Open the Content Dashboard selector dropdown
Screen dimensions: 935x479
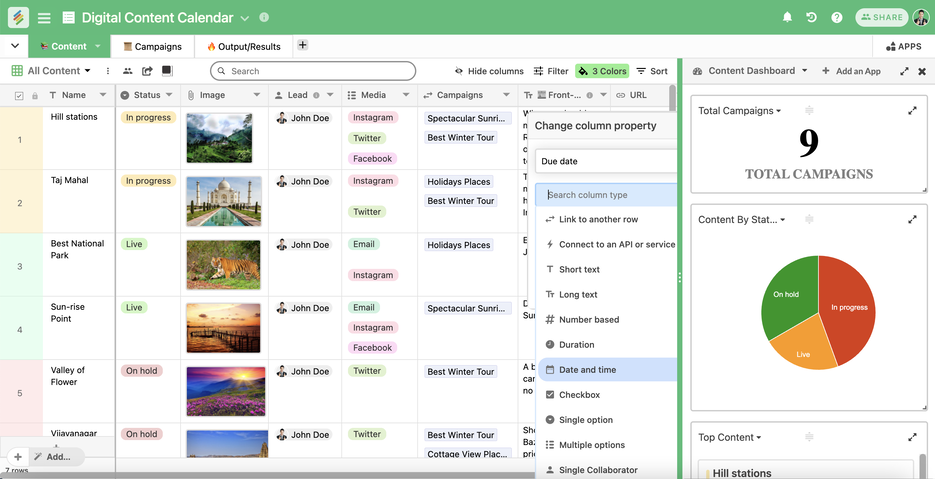click(x=804, y=70)
